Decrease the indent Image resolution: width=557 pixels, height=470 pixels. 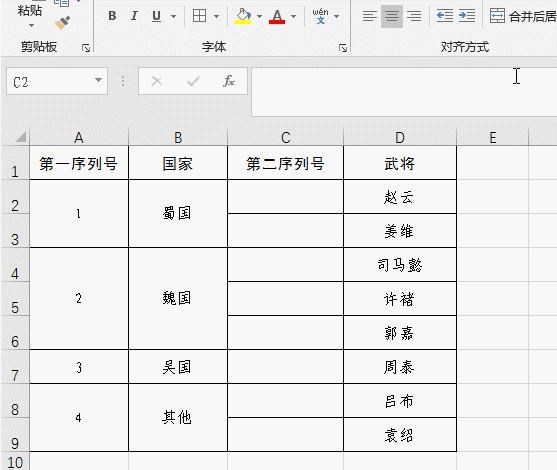445,16
